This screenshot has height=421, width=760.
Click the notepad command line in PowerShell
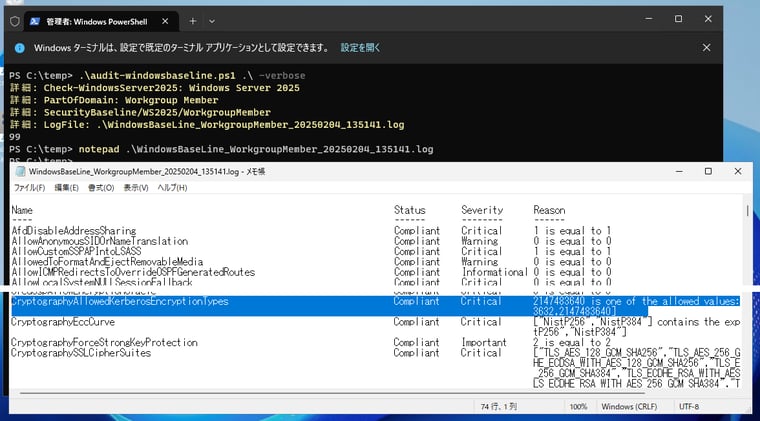[x=221, y=149]
